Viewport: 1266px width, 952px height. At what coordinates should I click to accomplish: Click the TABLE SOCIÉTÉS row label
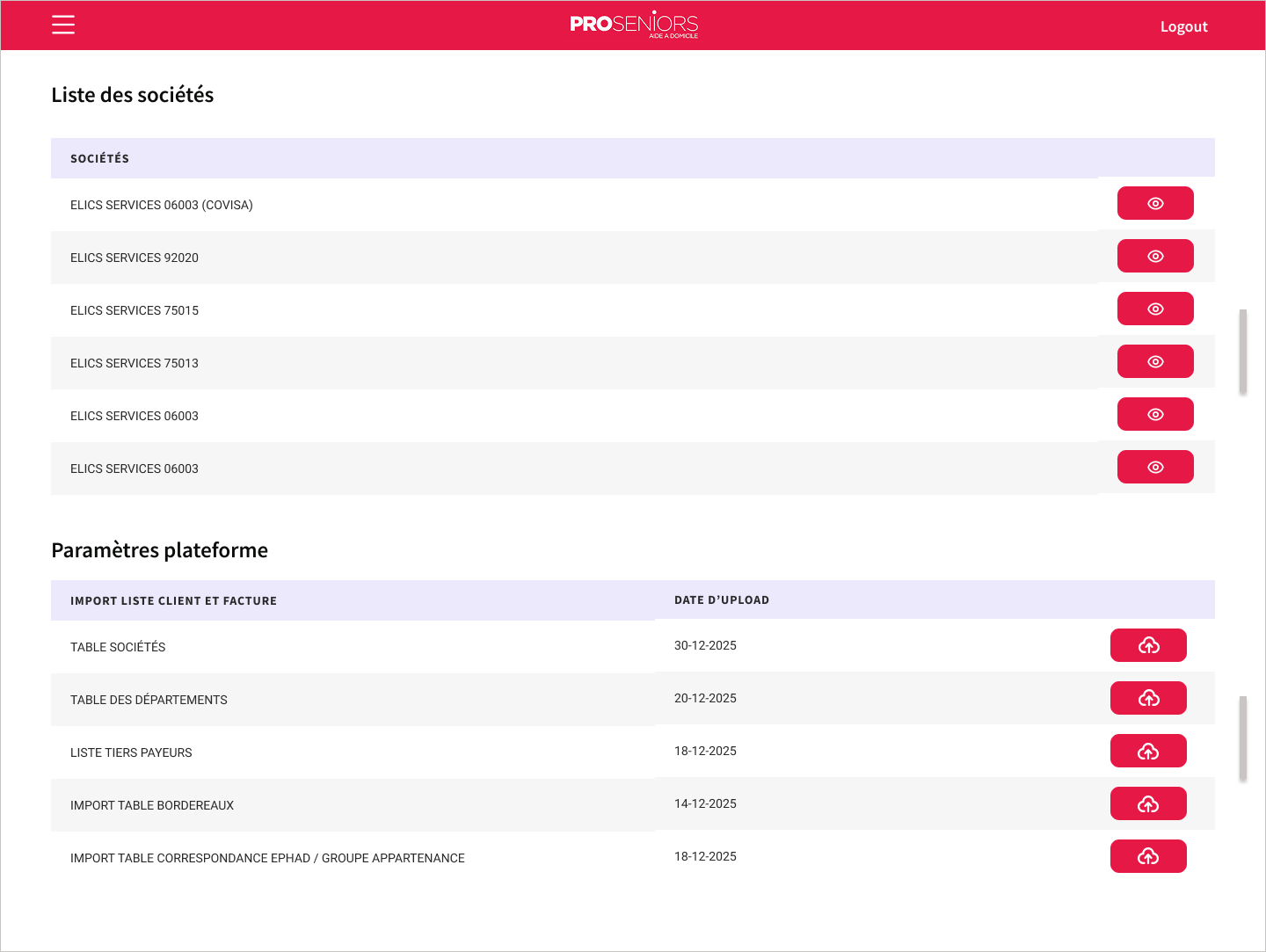tap(118, 647)
